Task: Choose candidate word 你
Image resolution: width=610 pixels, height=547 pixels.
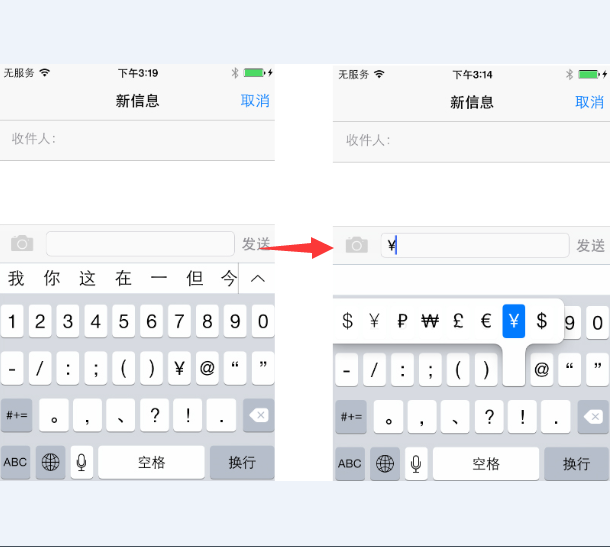Action: click(52, 279)
